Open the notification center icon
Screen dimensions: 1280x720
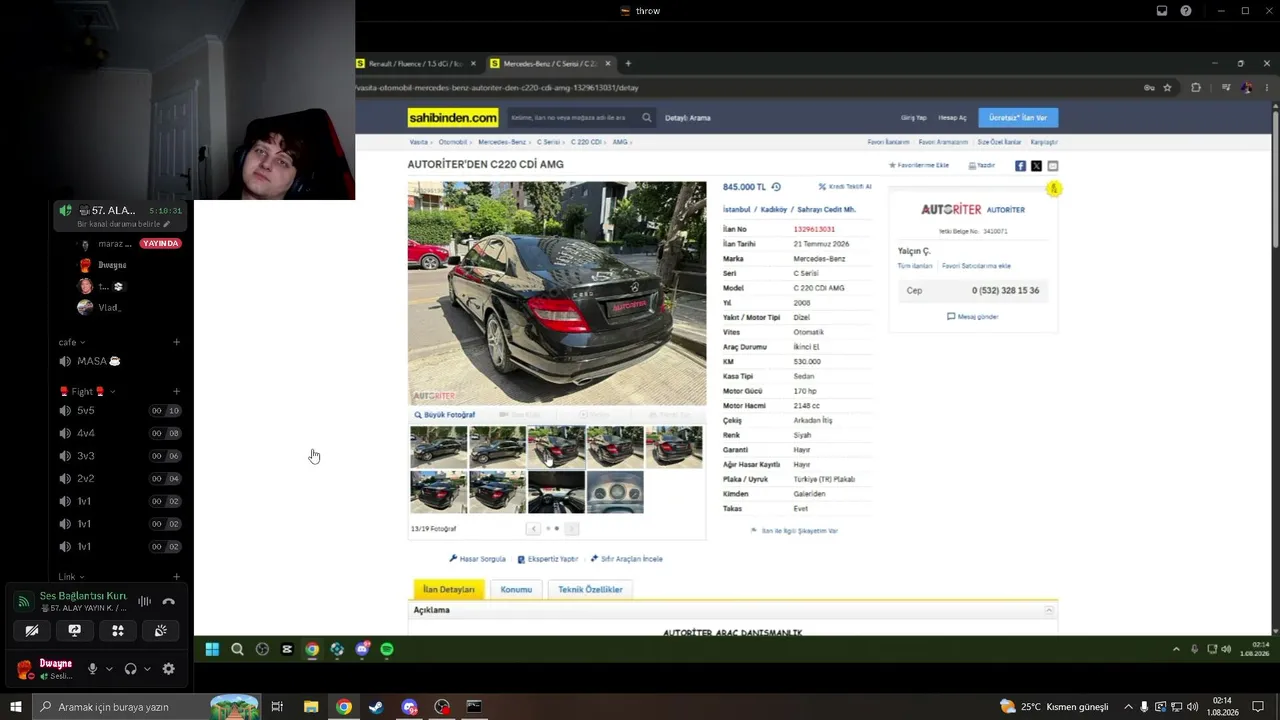pos(1259,707)
